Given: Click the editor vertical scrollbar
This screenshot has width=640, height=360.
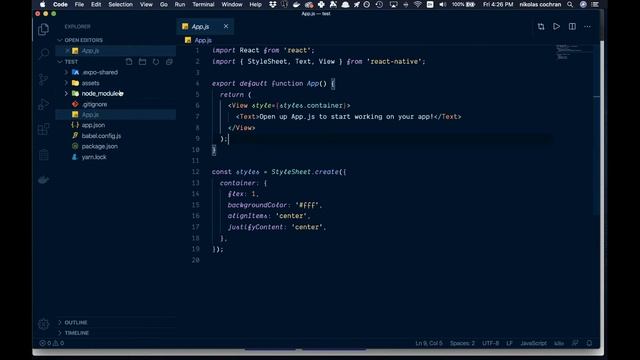Looking at the screenshot, I should pos(596,129).
